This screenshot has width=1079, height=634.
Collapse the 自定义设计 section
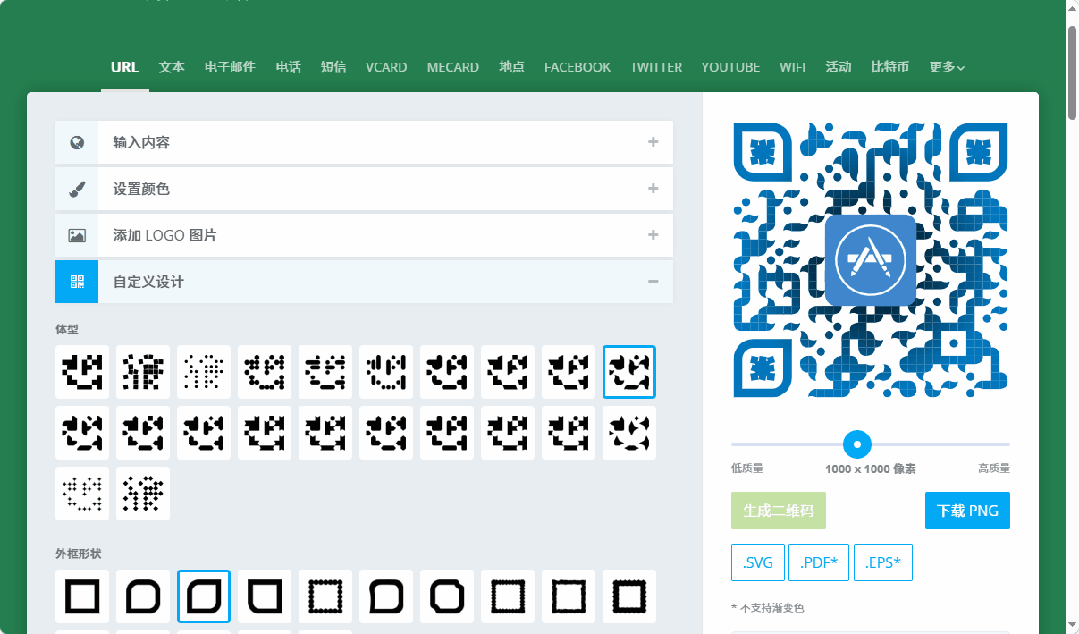click(x=364, y=282)
